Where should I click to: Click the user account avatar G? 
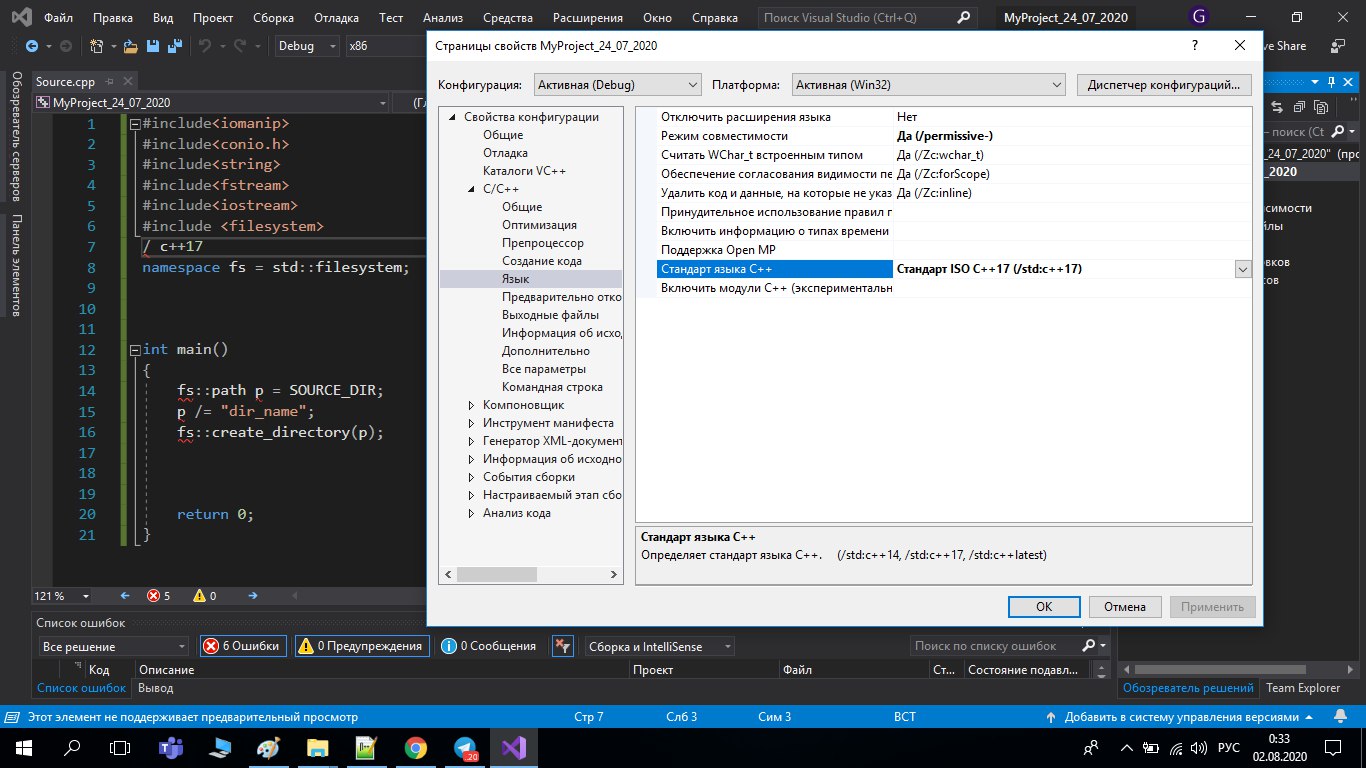click(x=1199, y=17)
